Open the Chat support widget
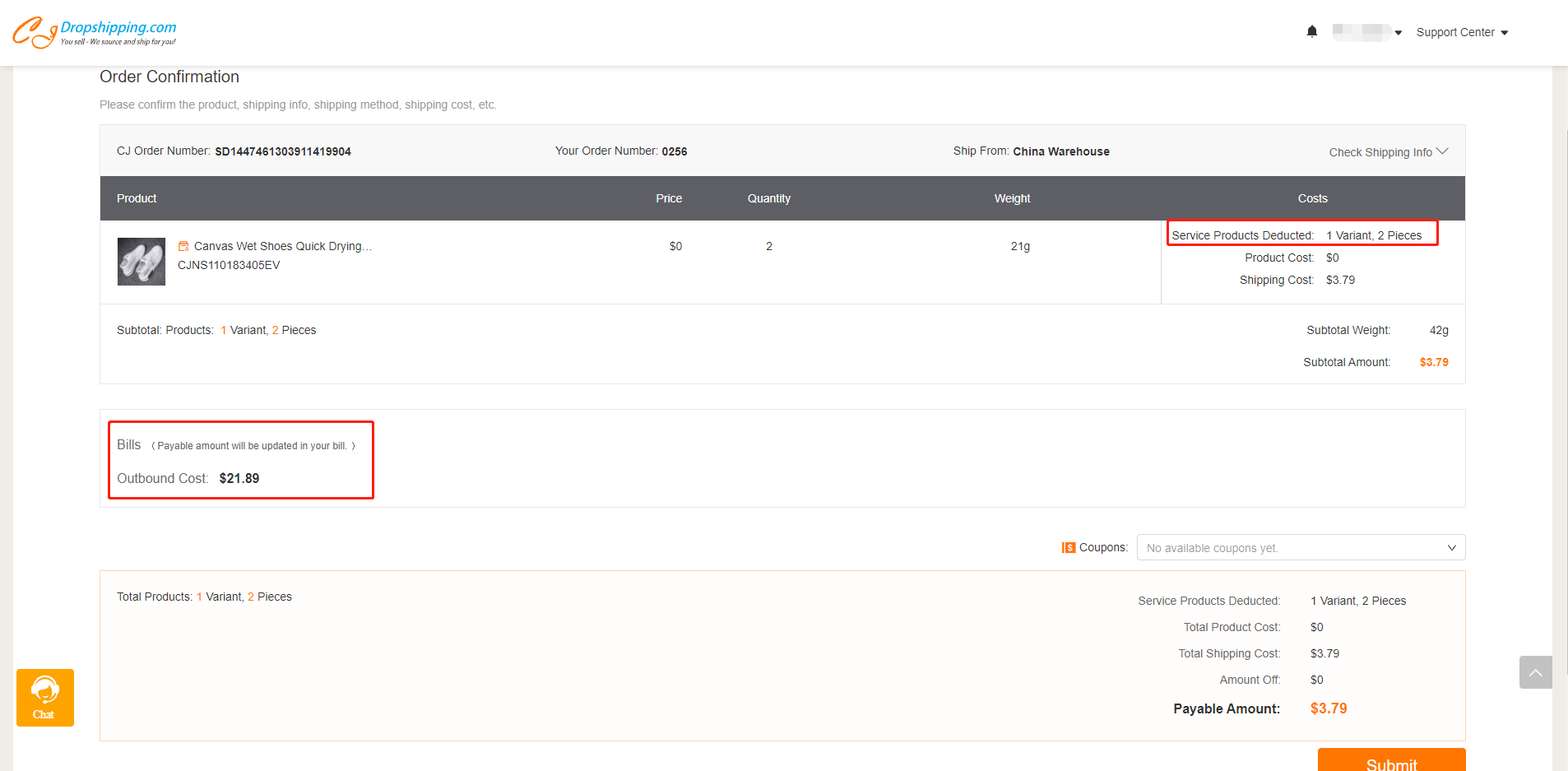This screenshot has width=1568, height=771. pyautogui.click(x=45, y=697)
